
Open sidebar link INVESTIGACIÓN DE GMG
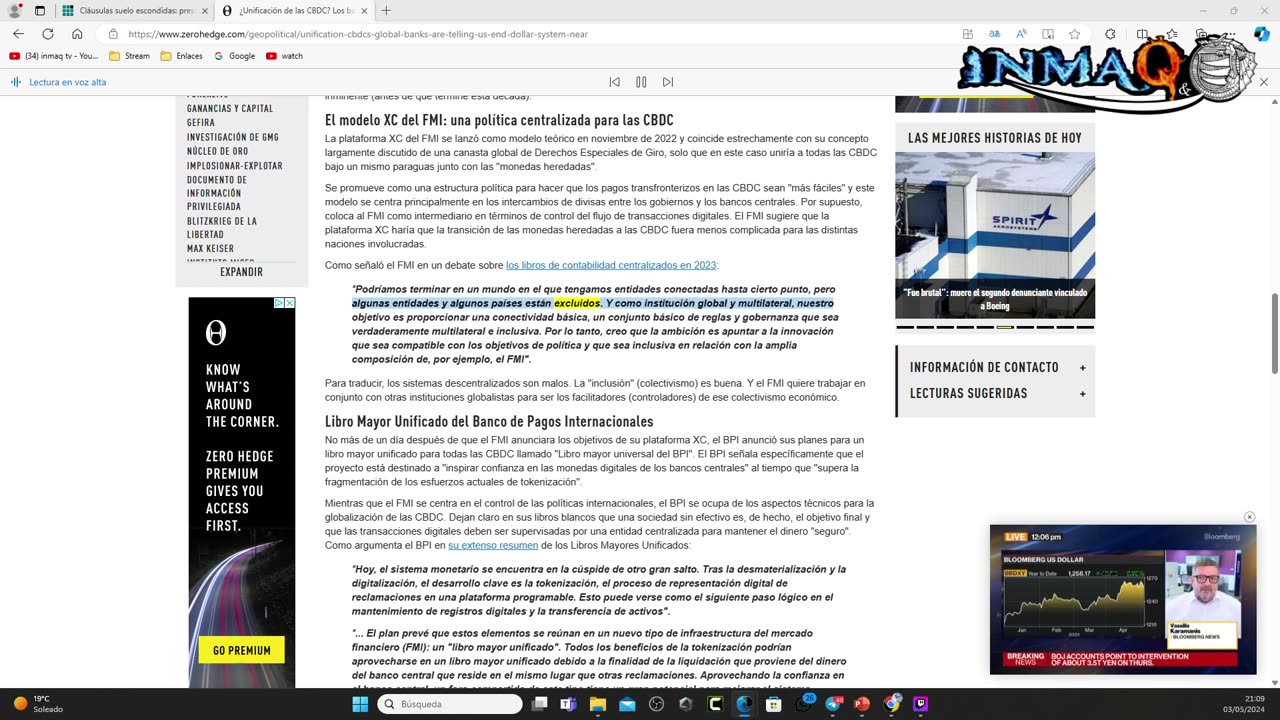[x=233, y=137]
